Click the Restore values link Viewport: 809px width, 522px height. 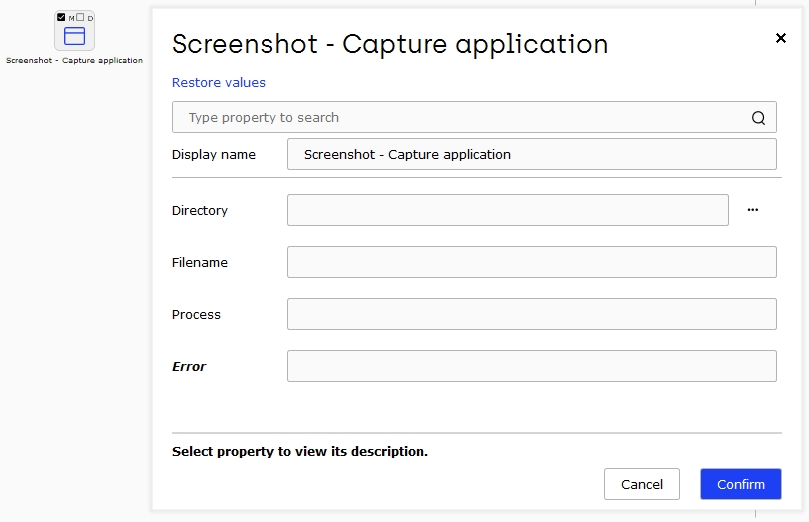[x=219, y=83]
